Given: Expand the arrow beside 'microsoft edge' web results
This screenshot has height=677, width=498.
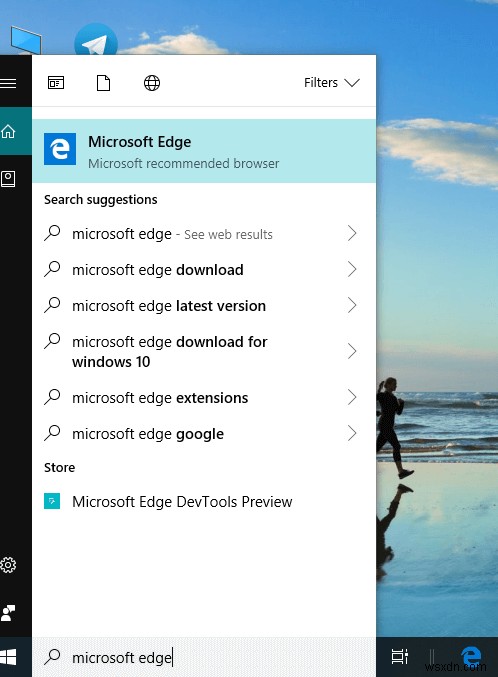Looking at the screenshot, I should tap(352, 234).
